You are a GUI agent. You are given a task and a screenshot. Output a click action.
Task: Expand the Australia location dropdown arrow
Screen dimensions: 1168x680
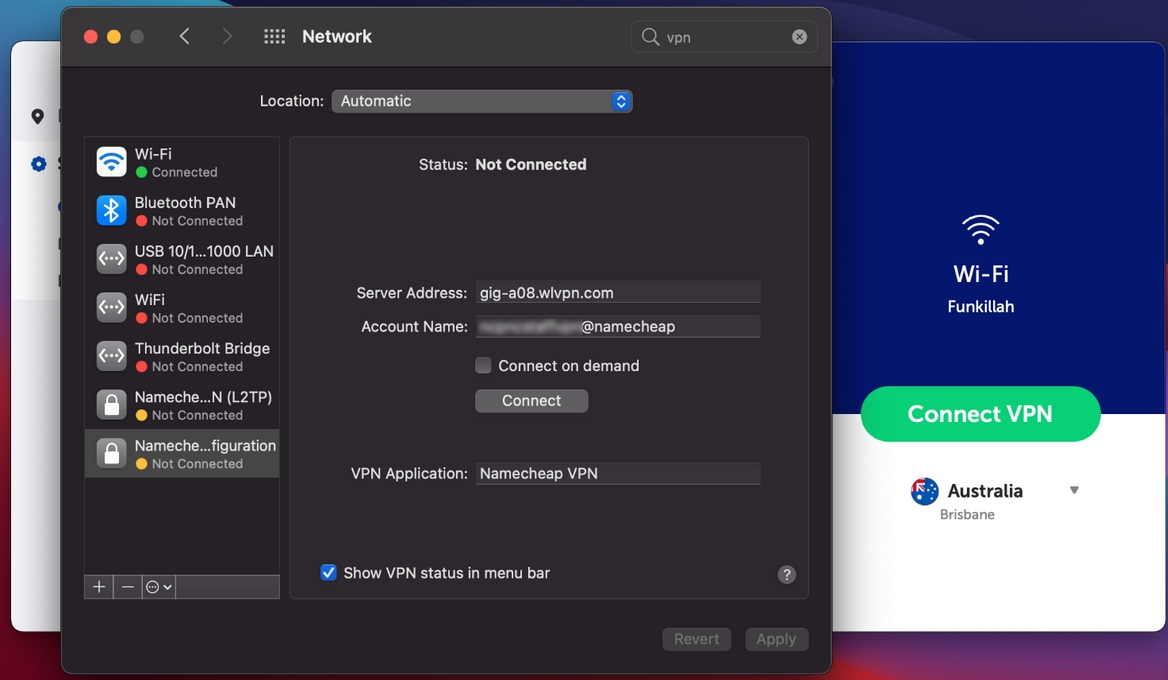(1074, 490)
